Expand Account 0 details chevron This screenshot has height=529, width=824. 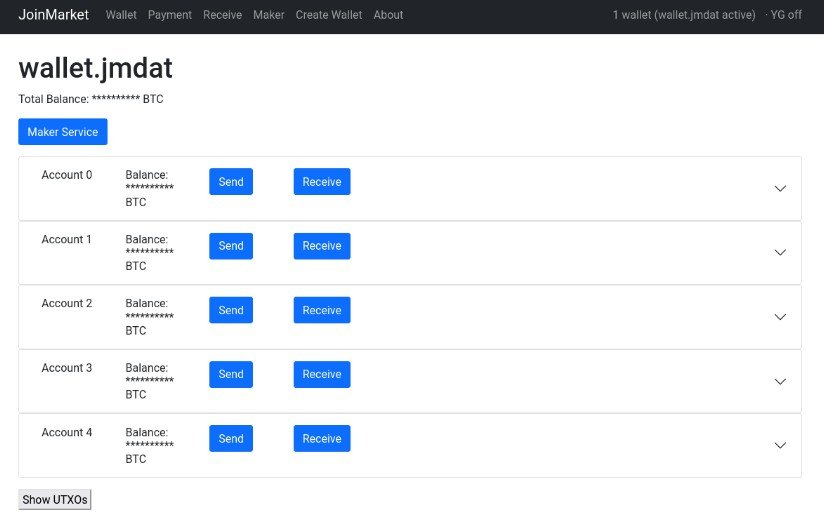(x=780, y=188)
